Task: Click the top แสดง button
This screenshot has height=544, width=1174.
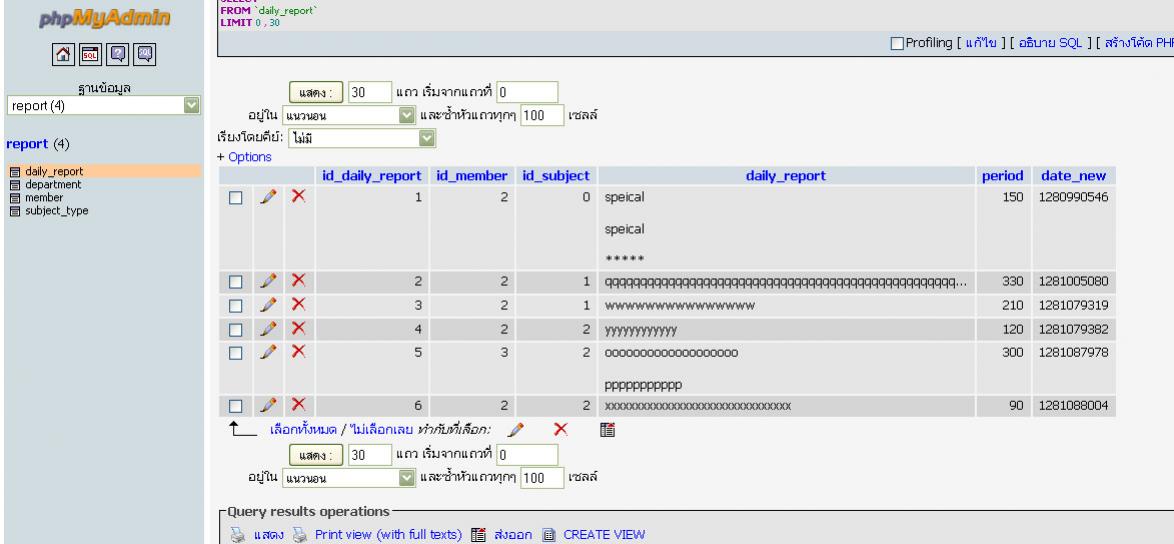Action: [317, 93]
